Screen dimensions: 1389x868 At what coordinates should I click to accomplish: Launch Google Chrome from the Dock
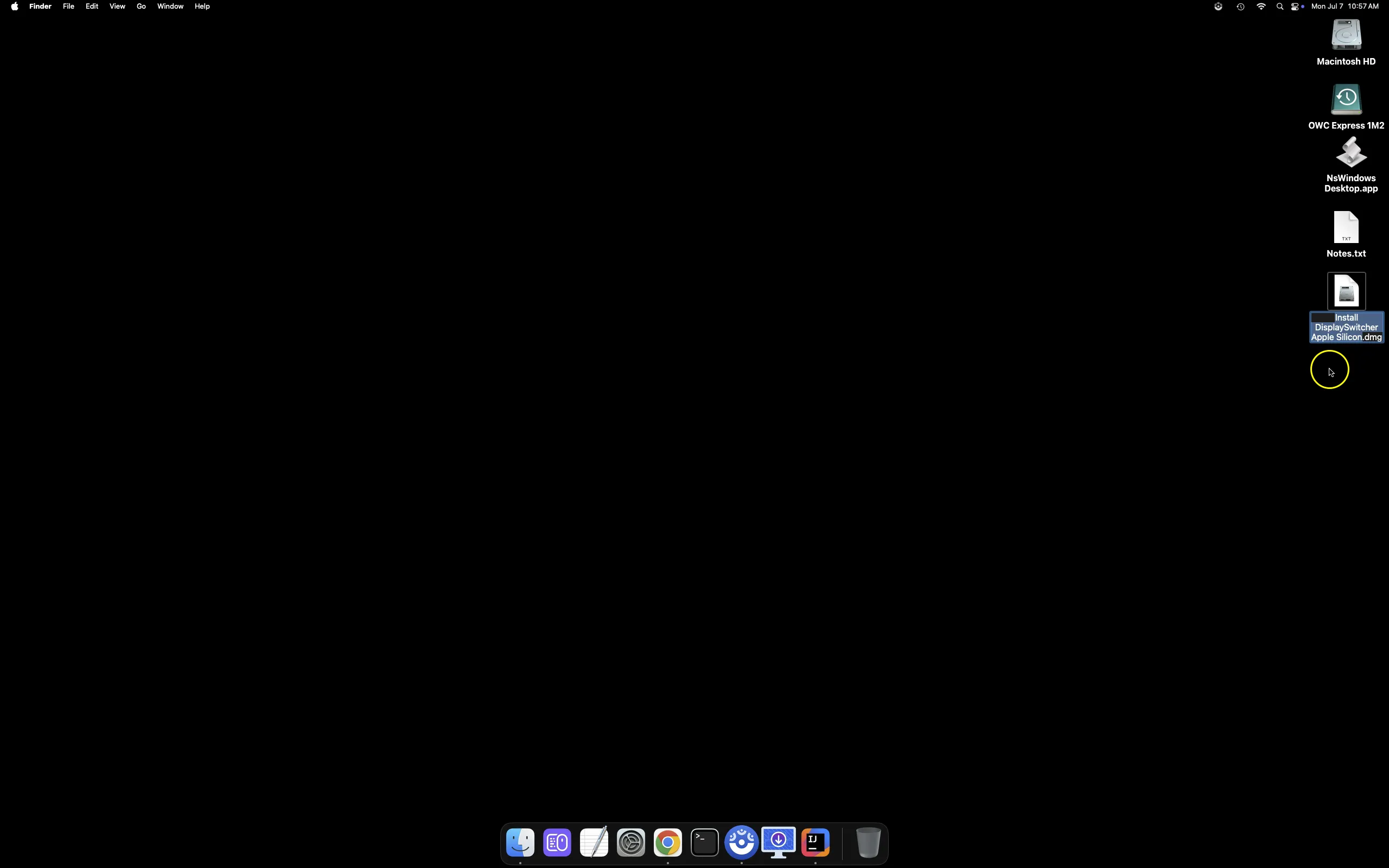tap(668, 843)
